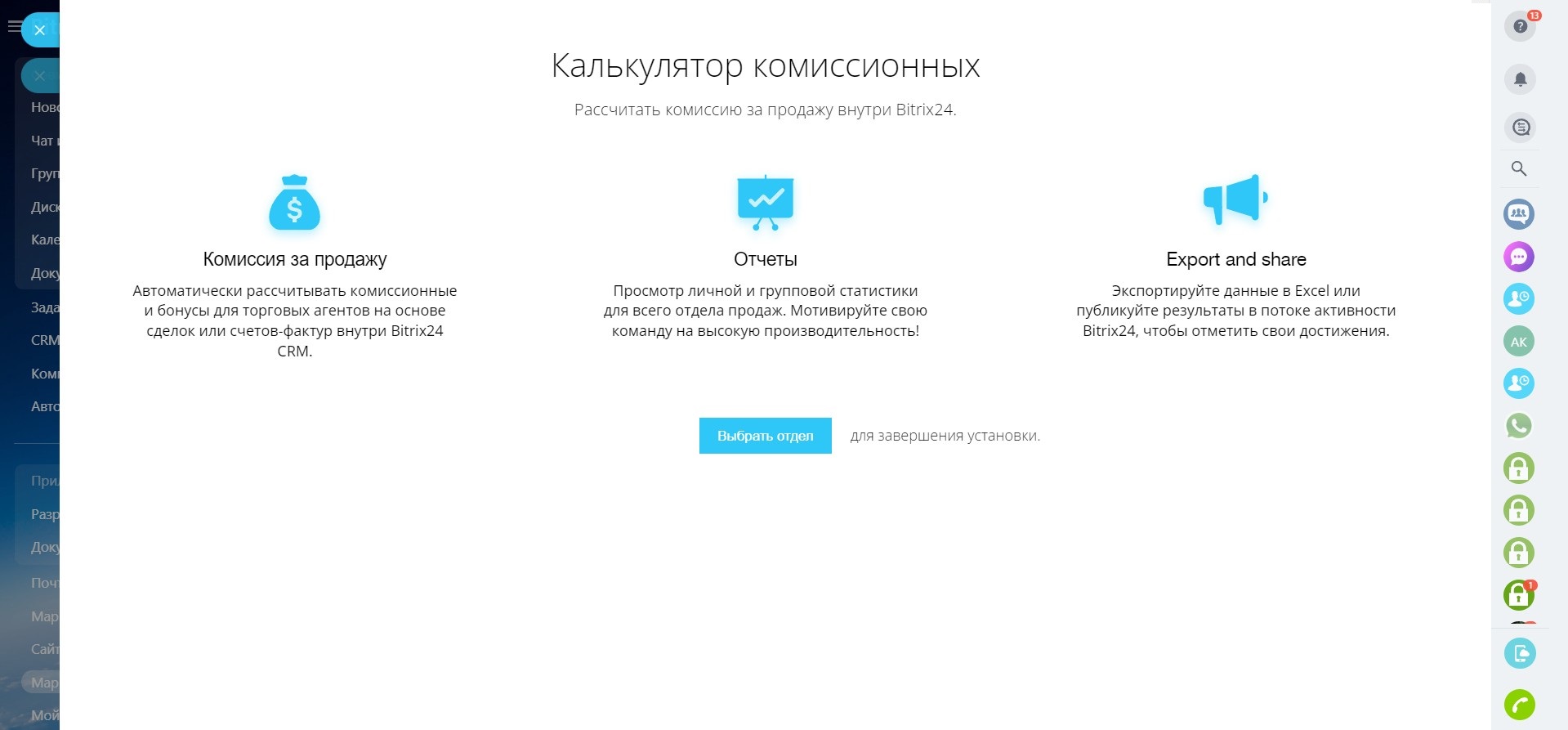Toggle the hamburger left menu

pyautogui.click(x=14, y=27)
